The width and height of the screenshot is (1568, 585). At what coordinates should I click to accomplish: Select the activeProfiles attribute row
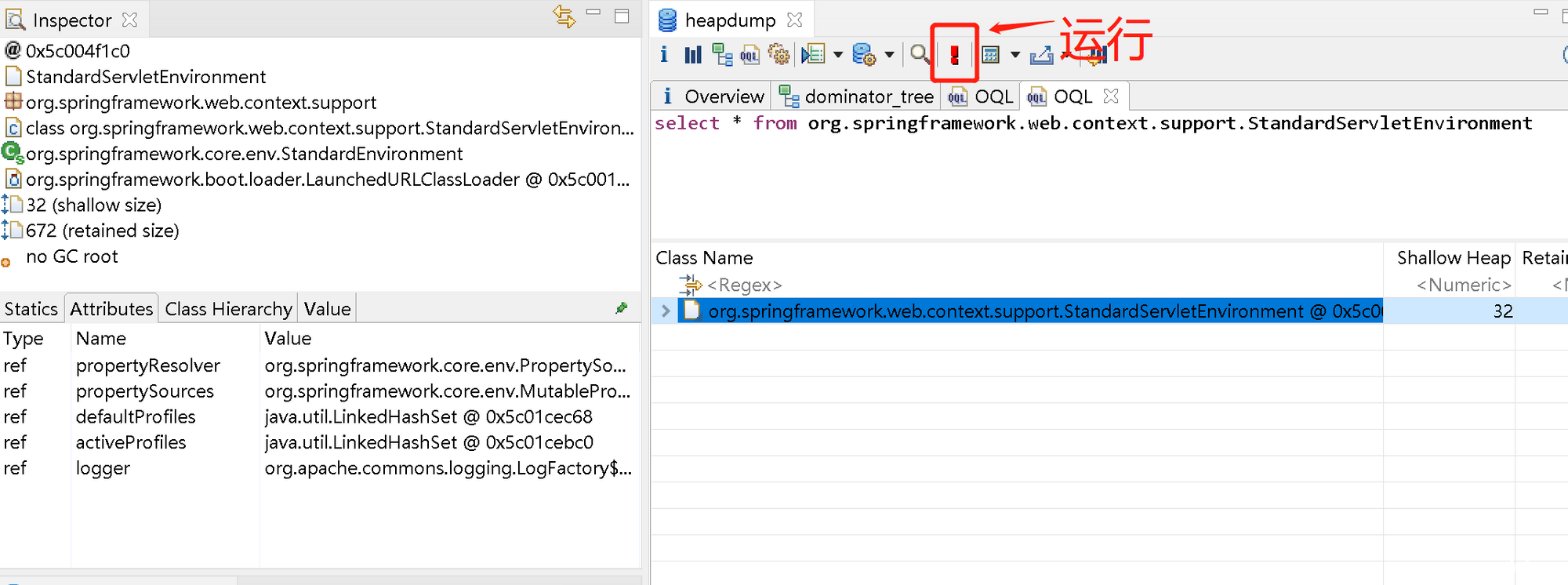tap(131, 442)
